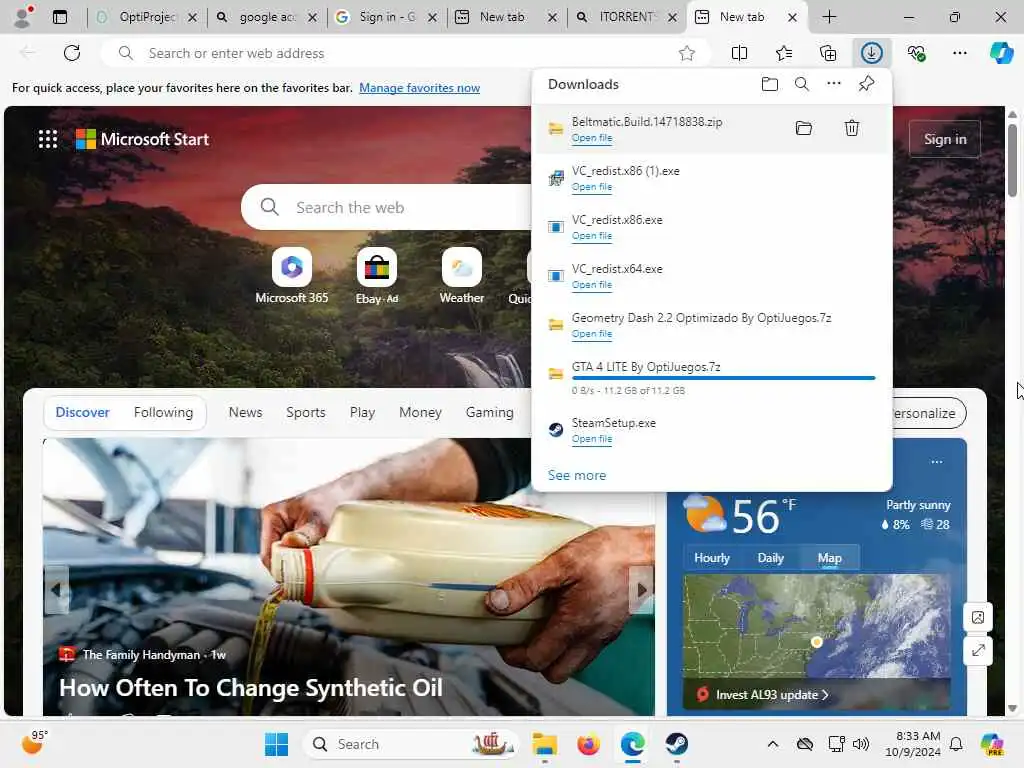Delete Beltmatic zip download entry
Viewport: 1024px width, 768px height.
852,128
